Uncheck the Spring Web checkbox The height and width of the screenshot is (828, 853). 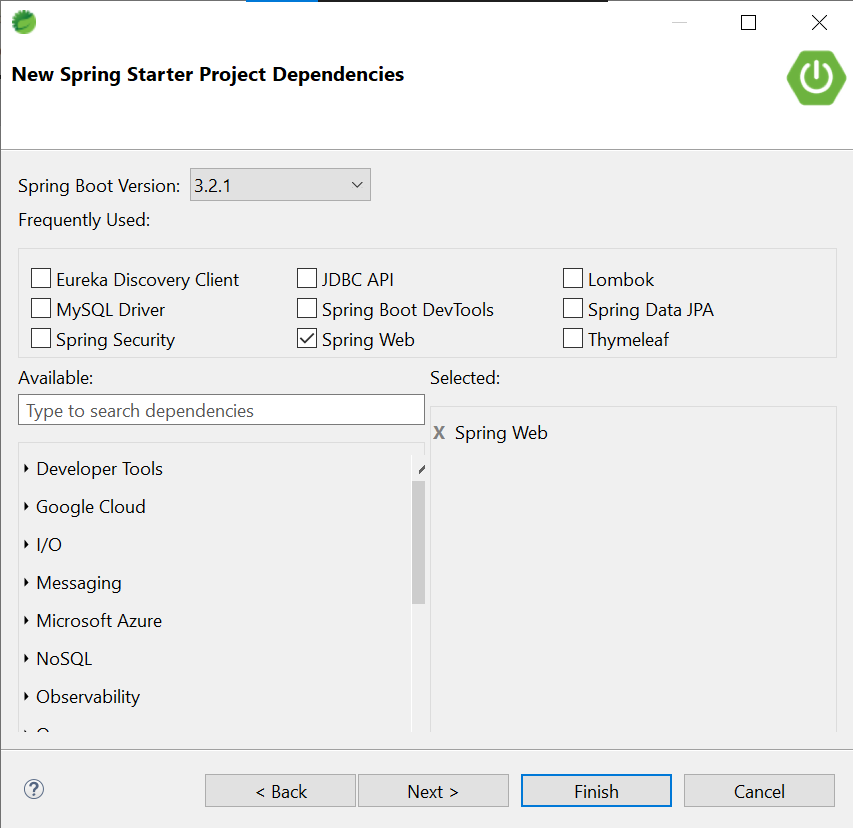click(307, 338)
